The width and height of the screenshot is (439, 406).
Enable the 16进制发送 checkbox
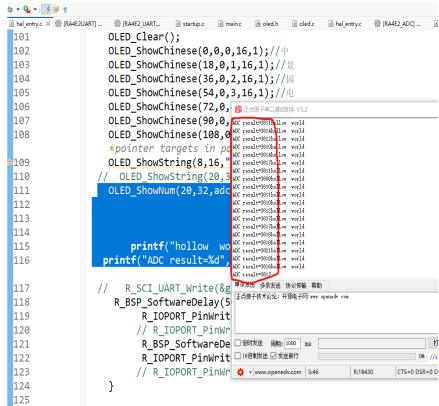point(238,356)
